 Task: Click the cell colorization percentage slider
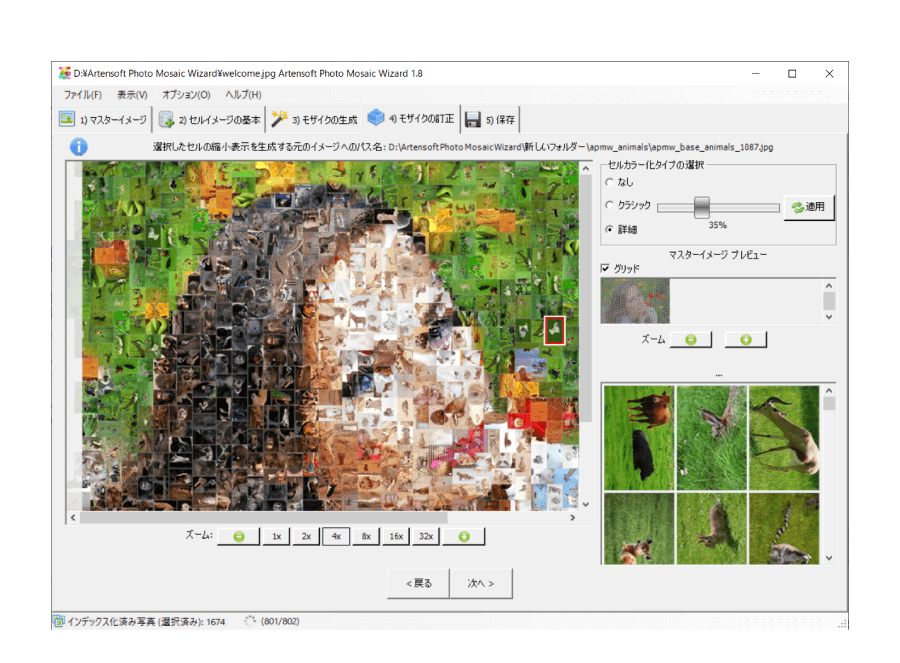point(702,207)
